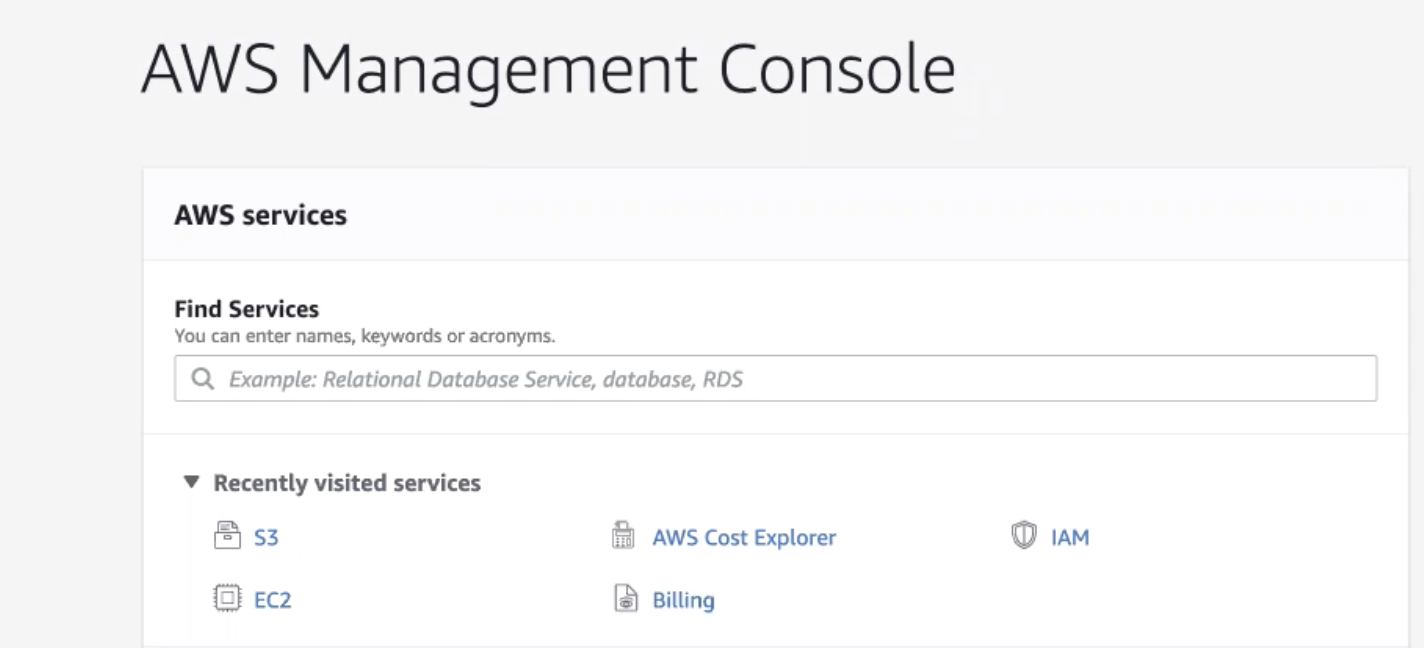Open the AWS Cost Explorer link
The image size is (1424, 648).
coord(744,538)
